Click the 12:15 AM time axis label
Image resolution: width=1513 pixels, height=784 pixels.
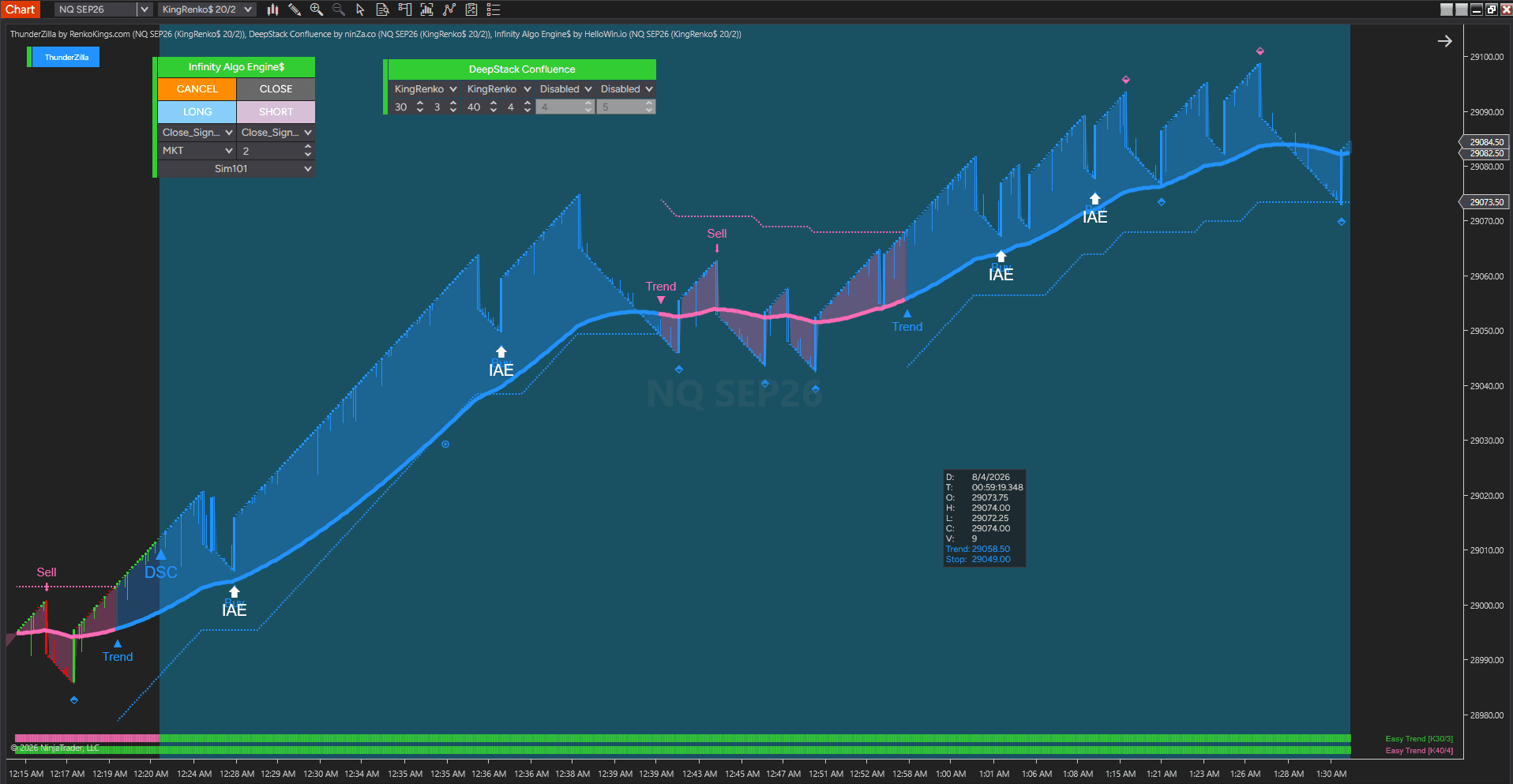click(26, 774)
